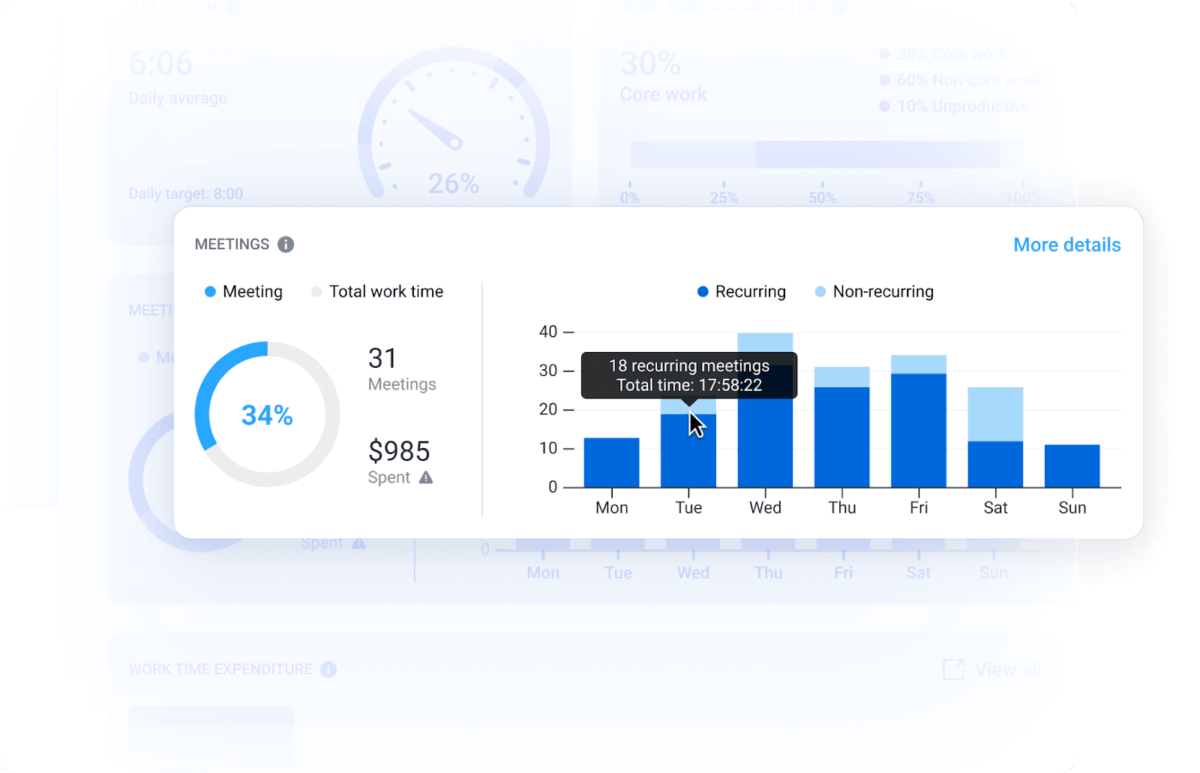Open the info icon near UTILIZATION

[232, 8]
